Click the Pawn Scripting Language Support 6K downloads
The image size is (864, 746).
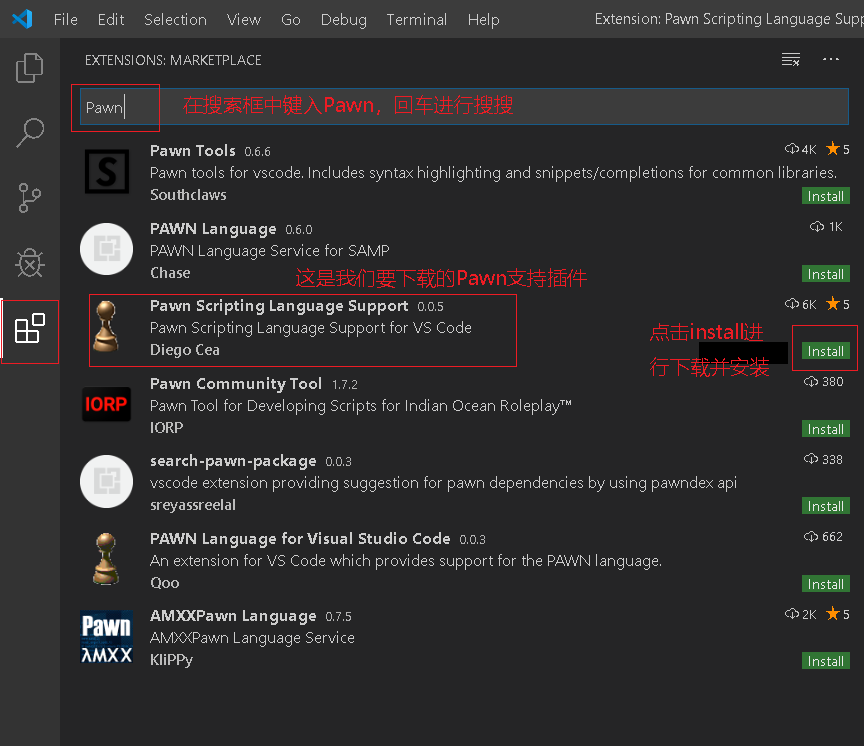[x=801, y=304]
